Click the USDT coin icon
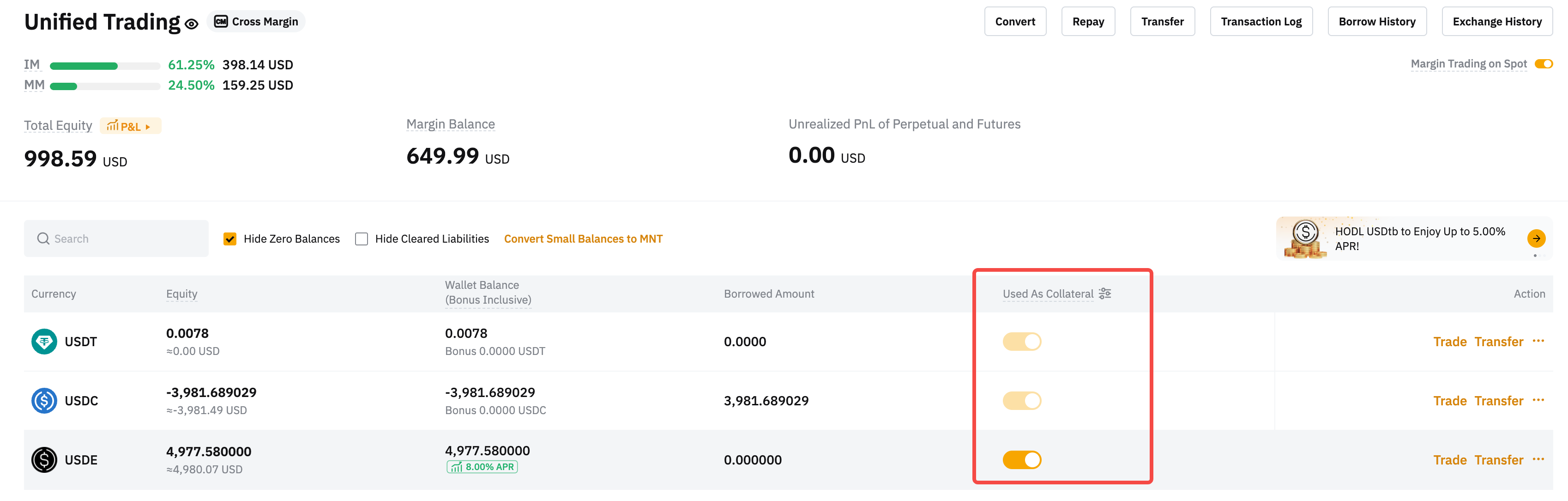 44,342
